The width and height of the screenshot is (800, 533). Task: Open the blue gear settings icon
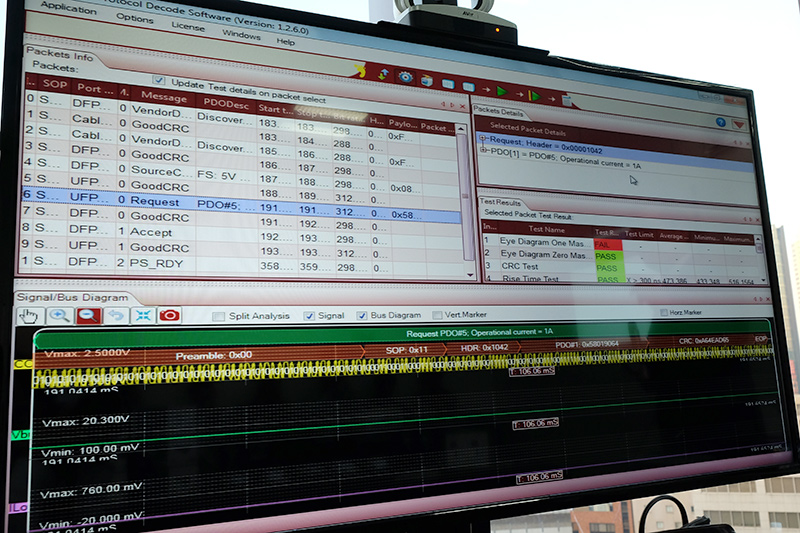tap(406, 77)
